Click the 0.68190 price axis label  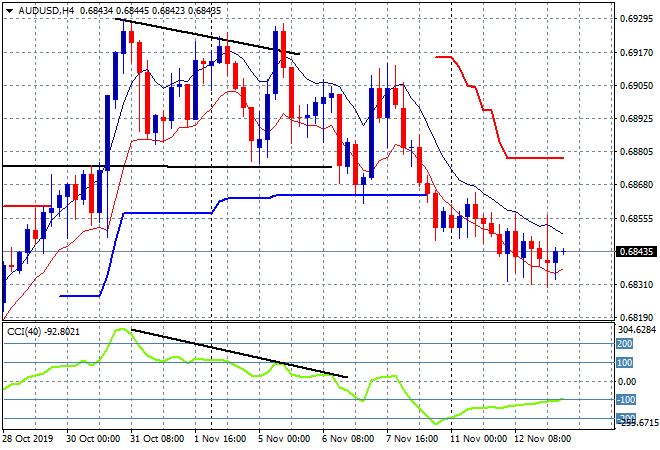coord(635,317)
